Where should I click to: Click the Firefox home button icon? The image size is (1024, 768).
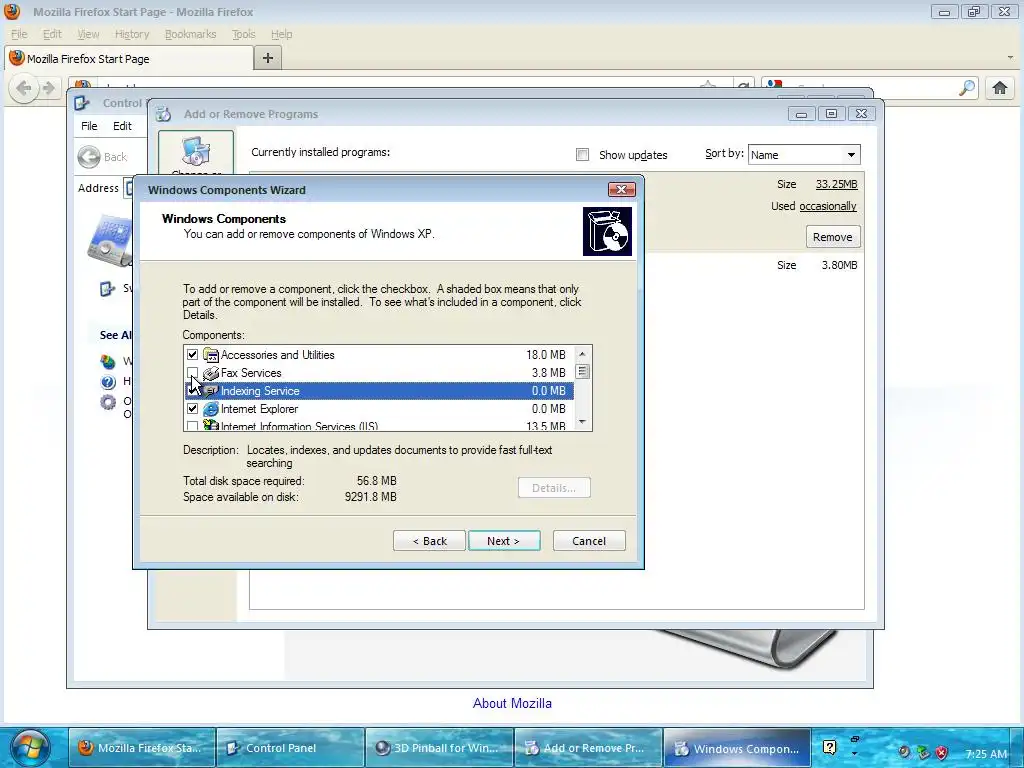tap(1000, 88)
